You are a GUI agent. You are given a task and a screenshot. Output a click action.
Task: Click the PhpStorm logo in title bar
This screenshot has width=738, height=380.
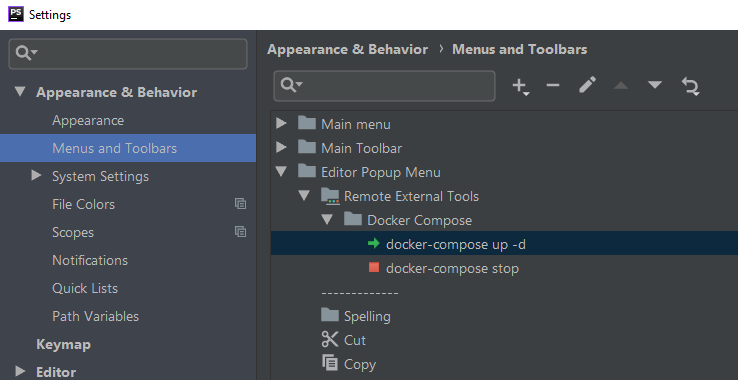(16, 14)
